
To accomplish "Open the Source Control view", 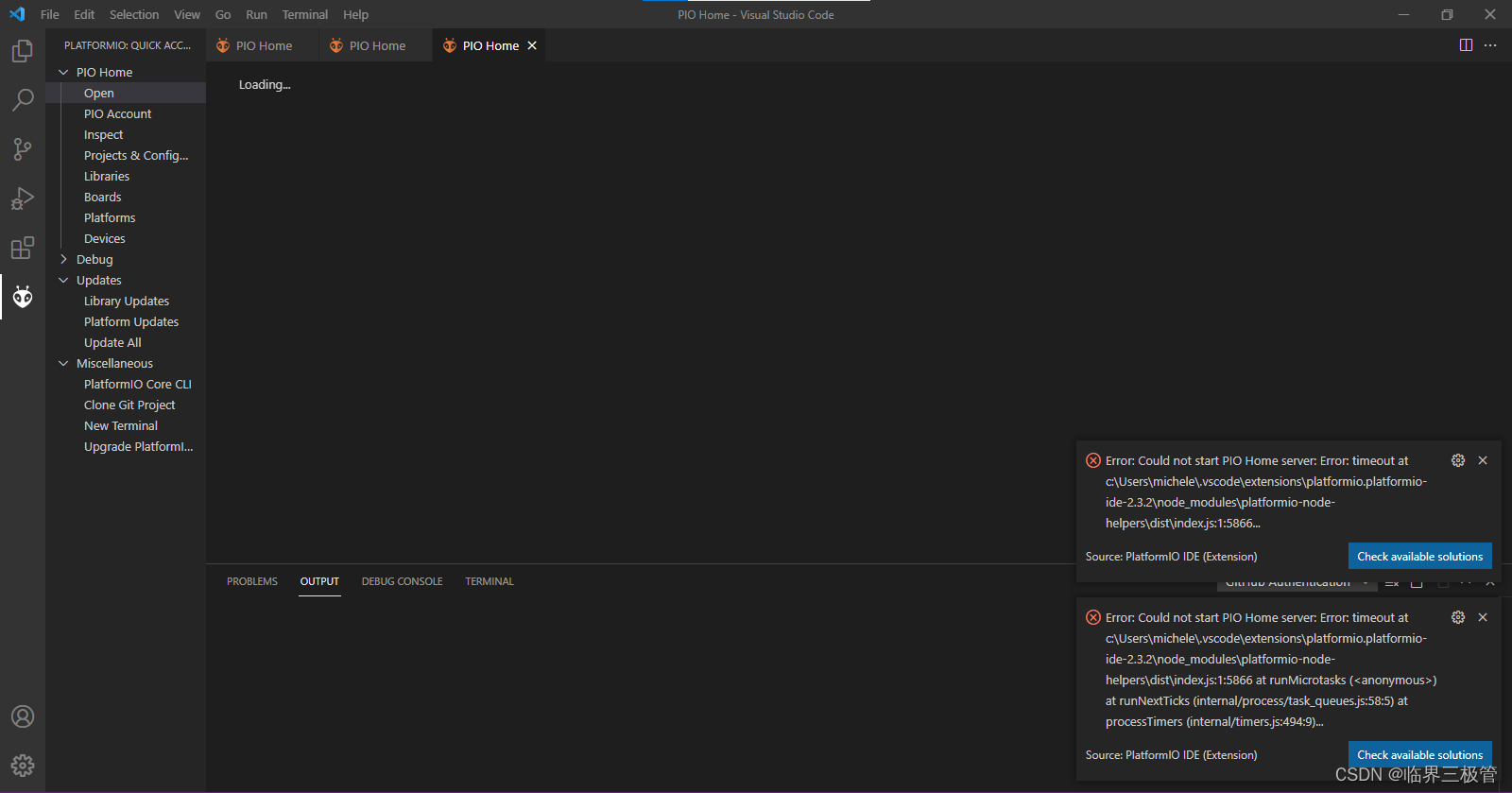I will pyautogui.click(x=23, y=149).
